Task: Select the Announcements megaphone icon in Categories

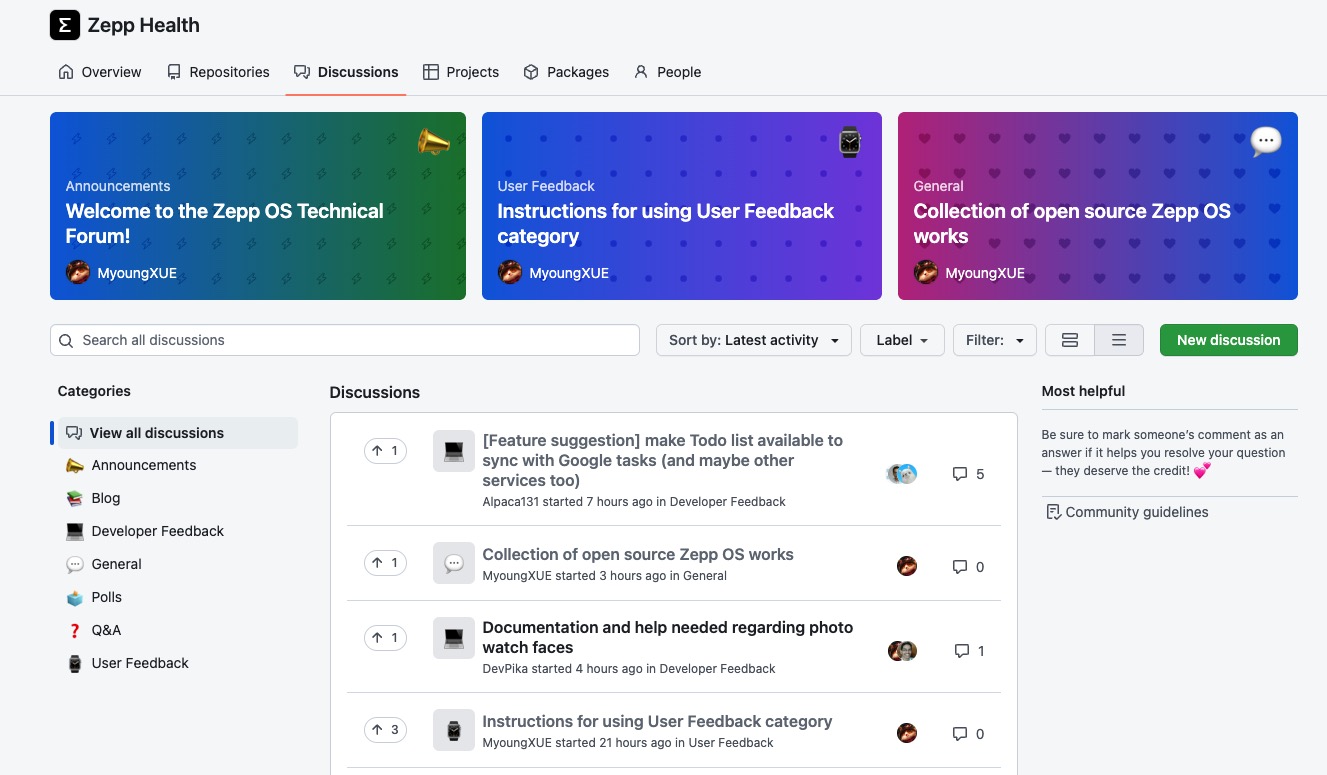Action: [x=75, y=465]
